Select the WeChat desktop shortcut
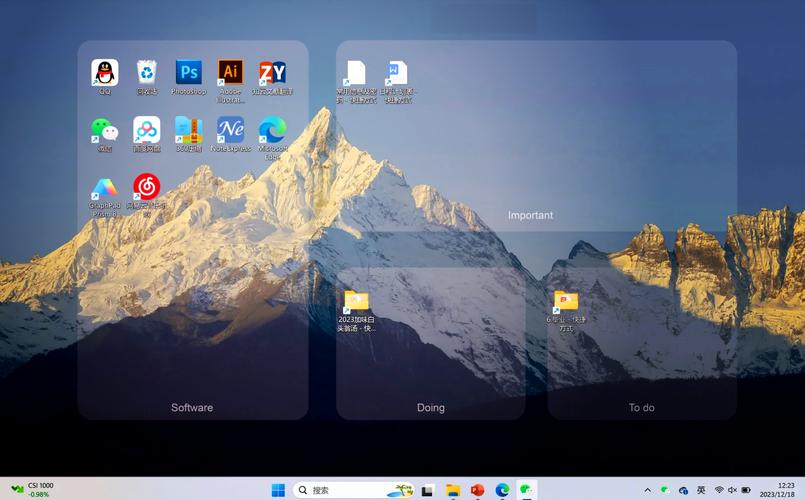Image resolution: width=805 pixels, height=500 pixels. point(105,130)
